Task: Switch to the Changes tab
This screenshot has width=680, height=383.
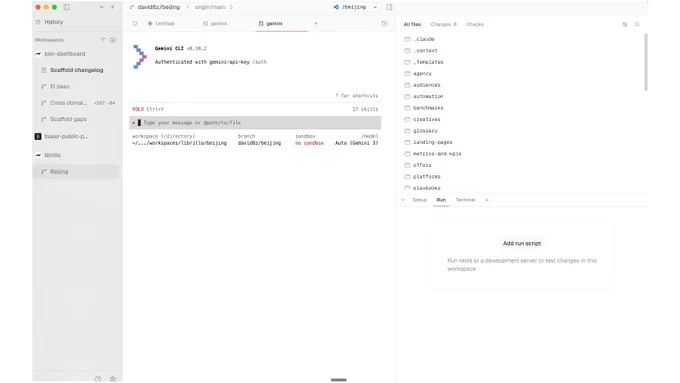Action: 443,24
